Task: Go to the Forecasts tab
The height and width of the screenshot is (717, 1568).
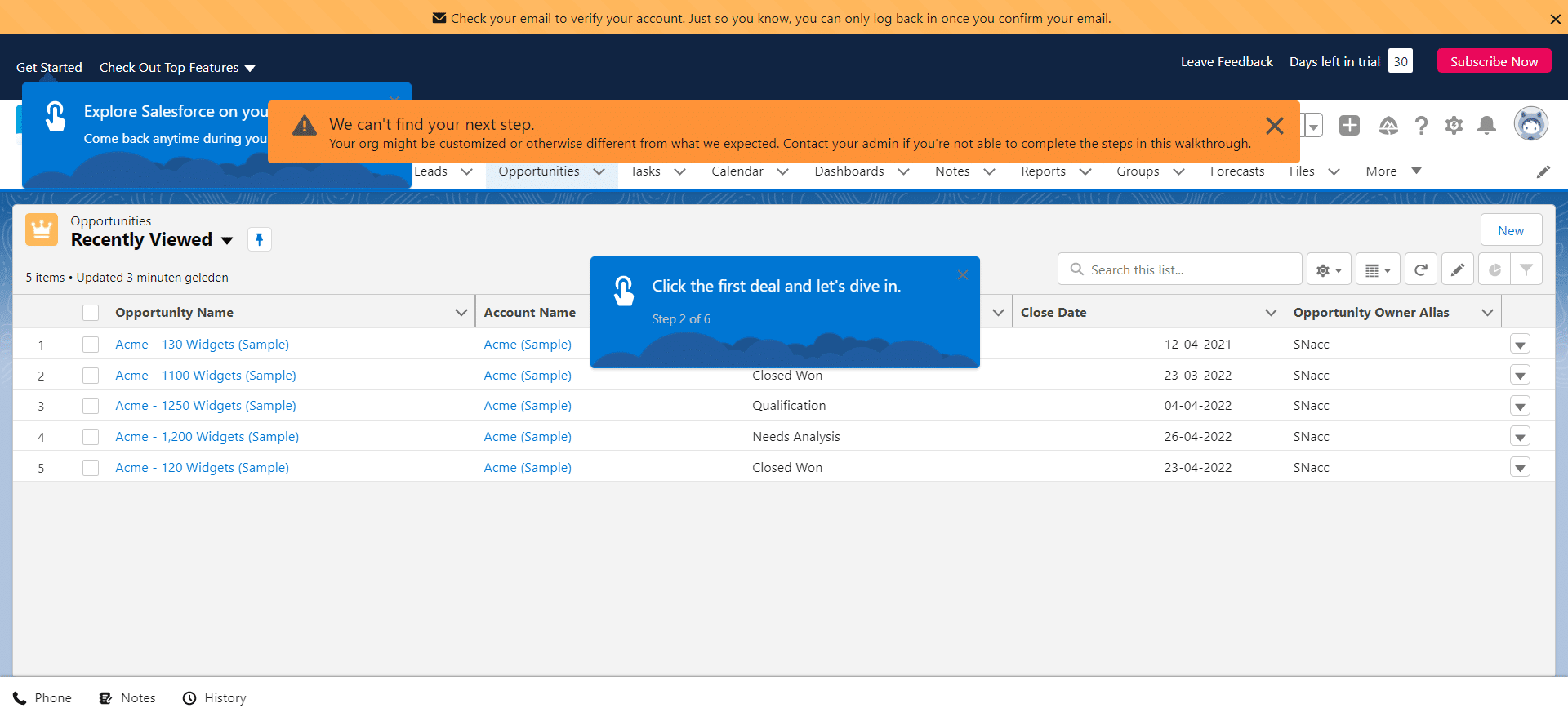Action: click(x=1237, y=171)
